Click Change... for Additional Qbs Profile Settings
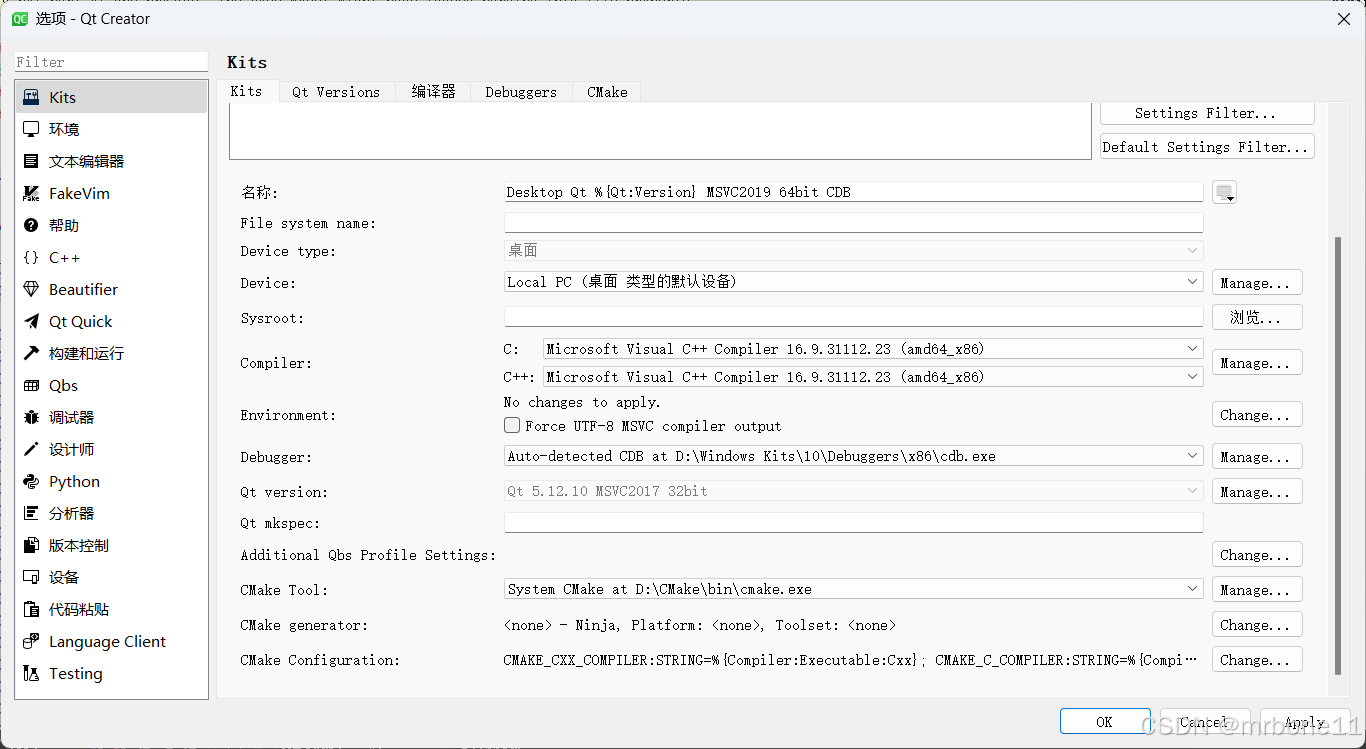1366x749 pixels. tap(1257, 555)
